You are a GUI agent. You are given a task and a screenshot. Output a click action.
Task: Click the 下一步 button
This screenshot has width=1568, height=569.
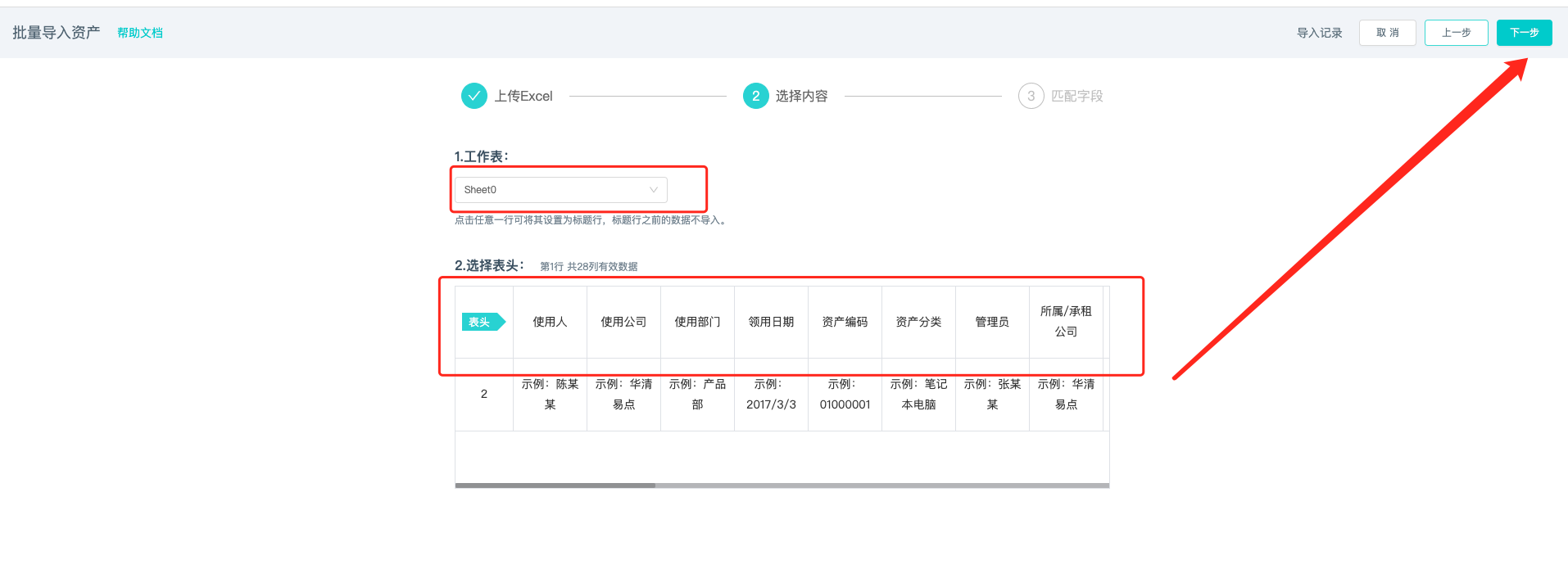(x=1524, y=33)
